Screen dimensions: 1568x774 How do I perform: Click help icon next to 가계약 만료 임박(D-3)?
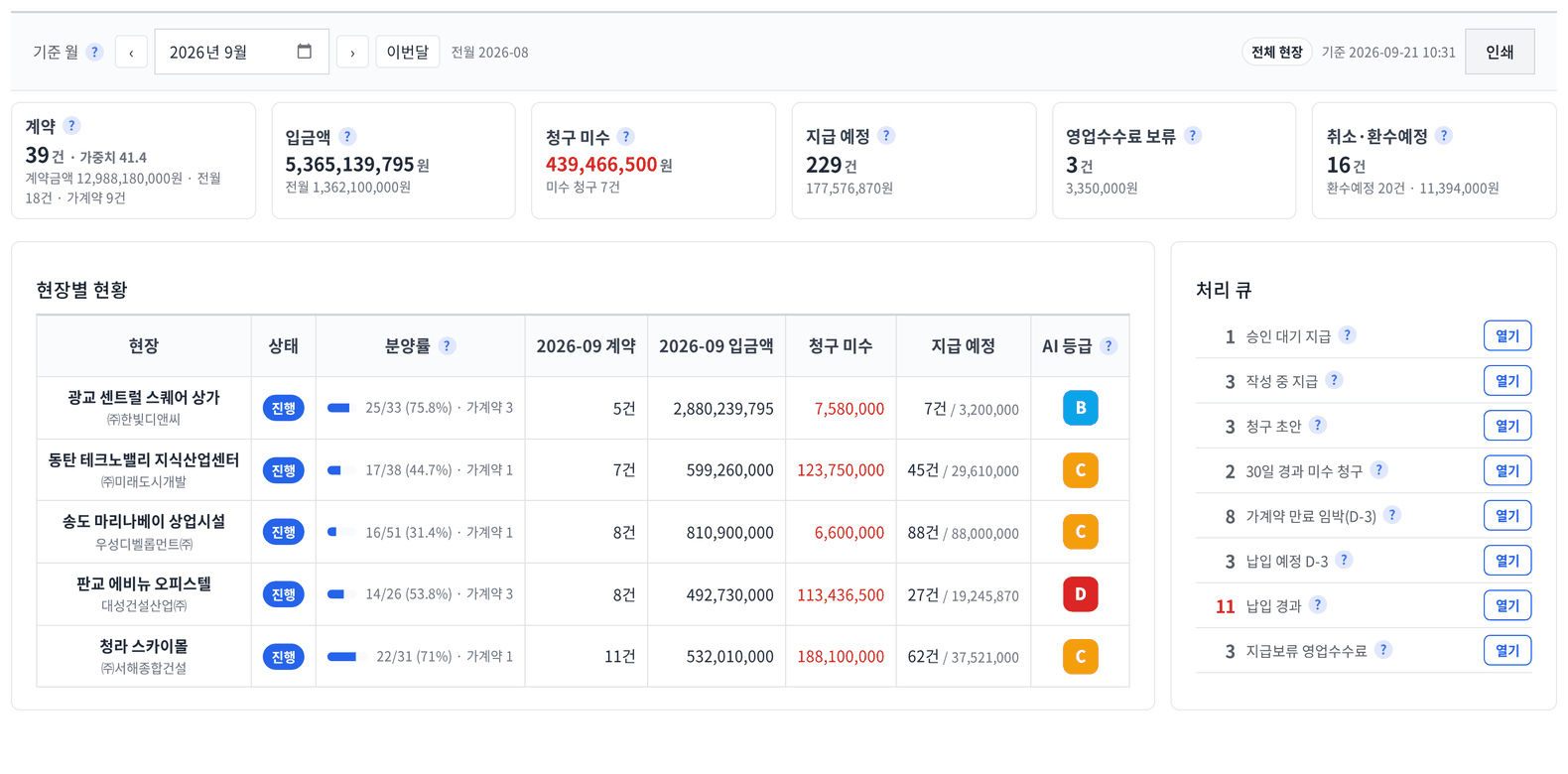1392,515
